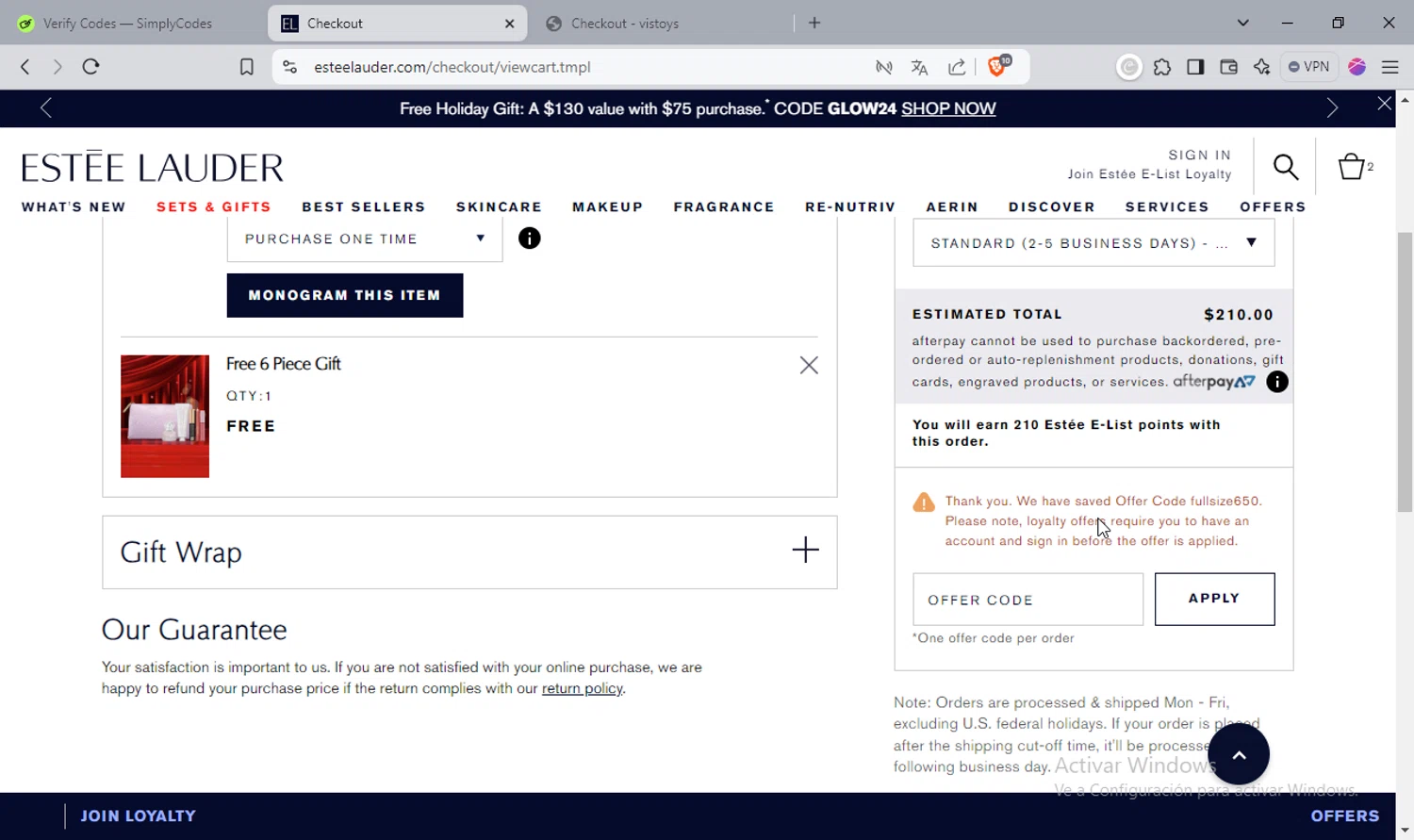Open a new browser tab
This screenshot has width=1414, height=840.
pyautogui.click(x=814, y=23)
